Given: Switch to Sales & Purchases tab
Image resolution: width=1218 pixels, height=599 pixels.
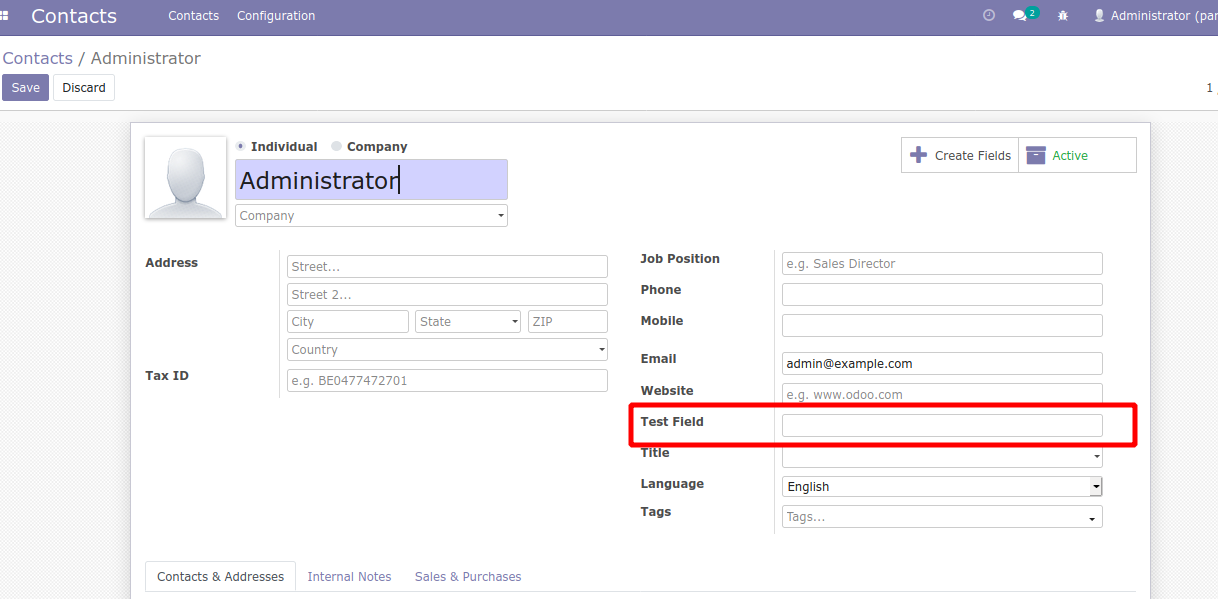Looking at the screenshot, I should tap(468, 577).
